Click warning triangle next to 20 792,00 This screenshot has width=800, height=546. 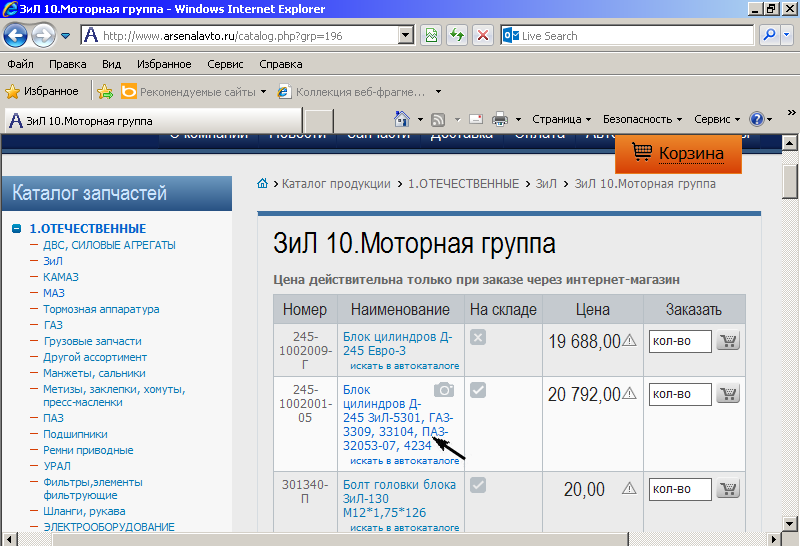[630, 393]
